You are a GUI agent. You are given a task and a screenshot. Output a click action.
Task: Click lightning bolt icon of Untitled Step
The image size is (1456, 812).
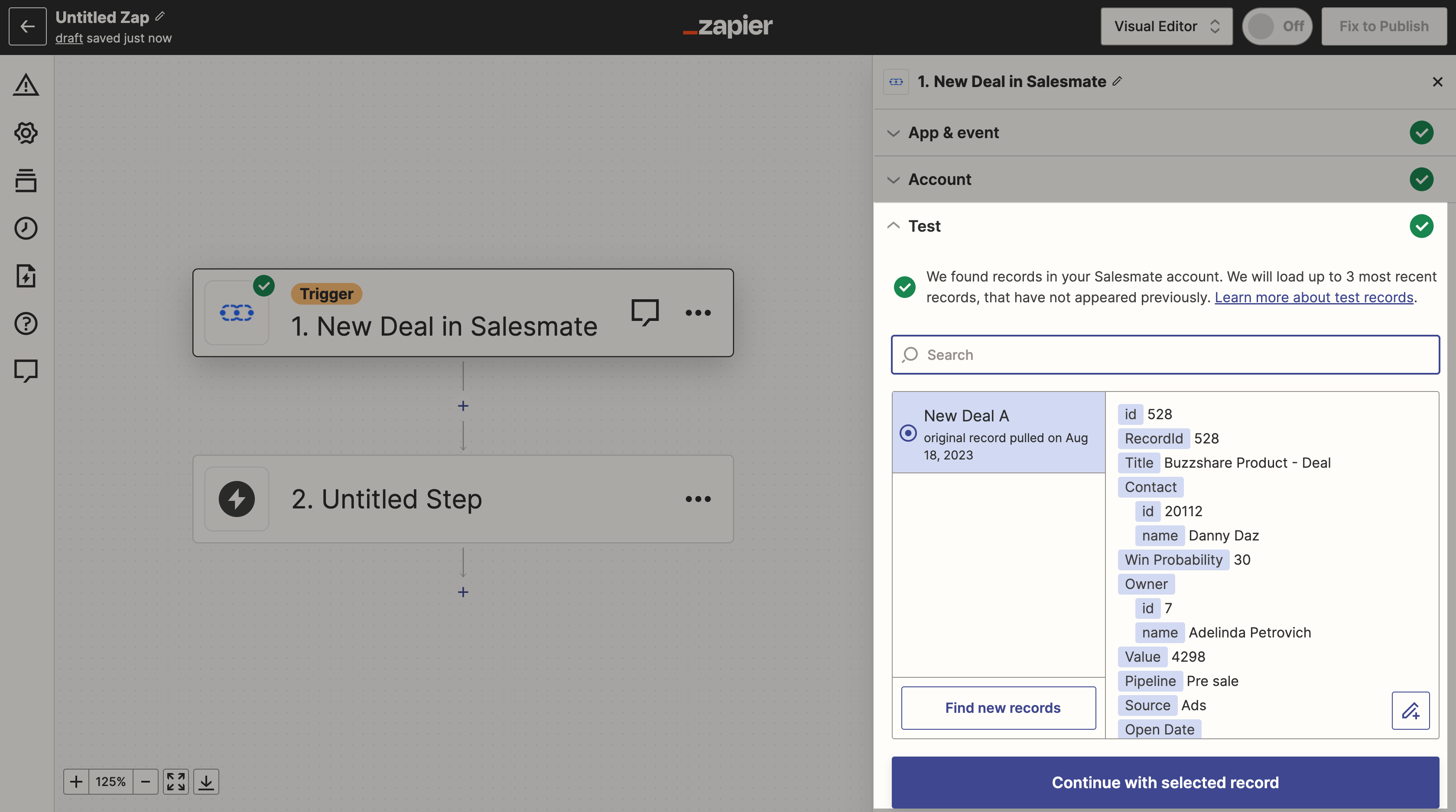(x=236, y=498)
